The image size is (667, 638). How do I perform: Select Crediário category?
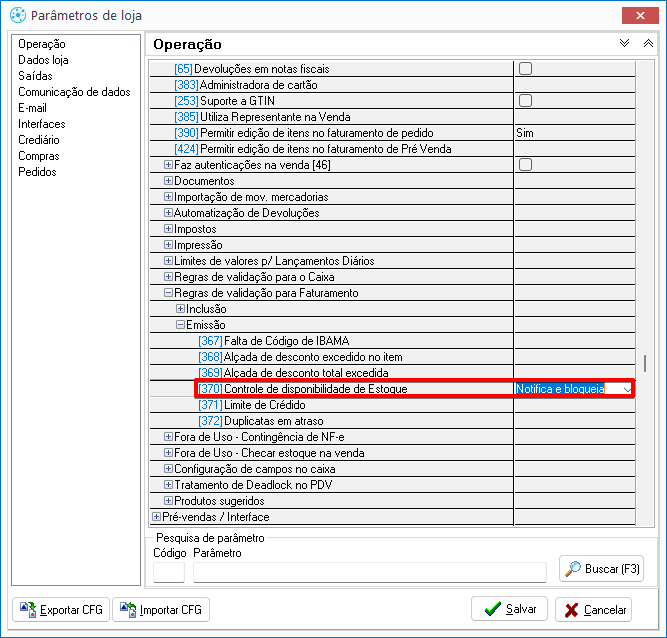[39, 140]
